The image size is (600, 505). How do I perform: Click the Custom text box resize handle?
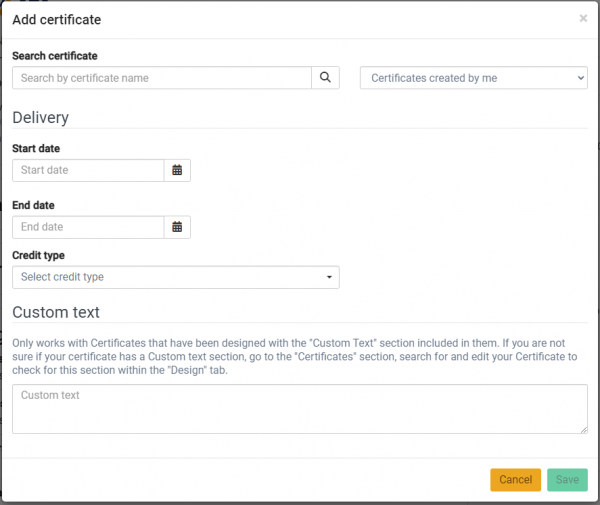click(583, 429)
